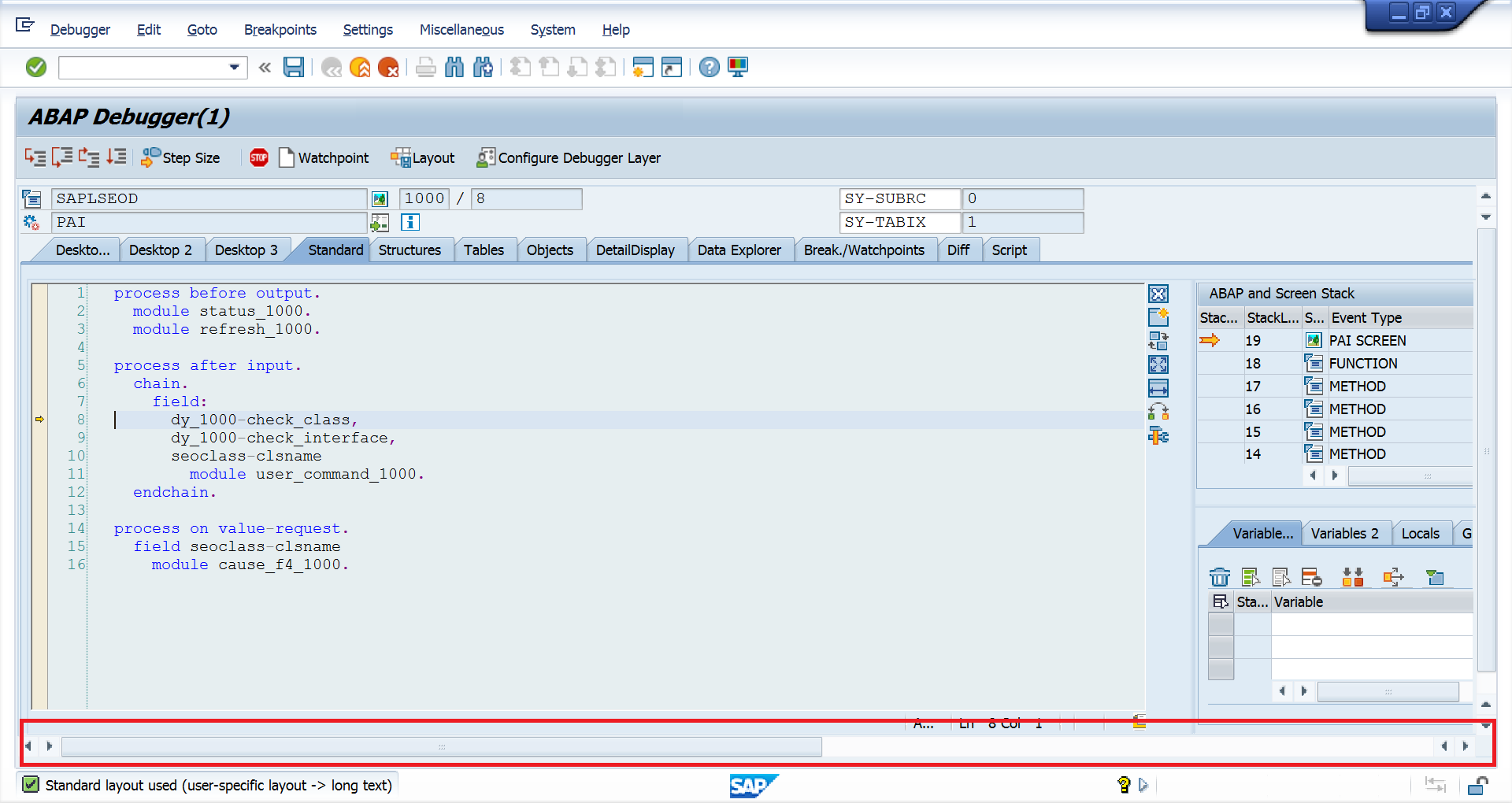Screen dimensions: 1512x803
Task: Click the screen icon next to SAPLSEOD field
Action: tap(380, 198)
